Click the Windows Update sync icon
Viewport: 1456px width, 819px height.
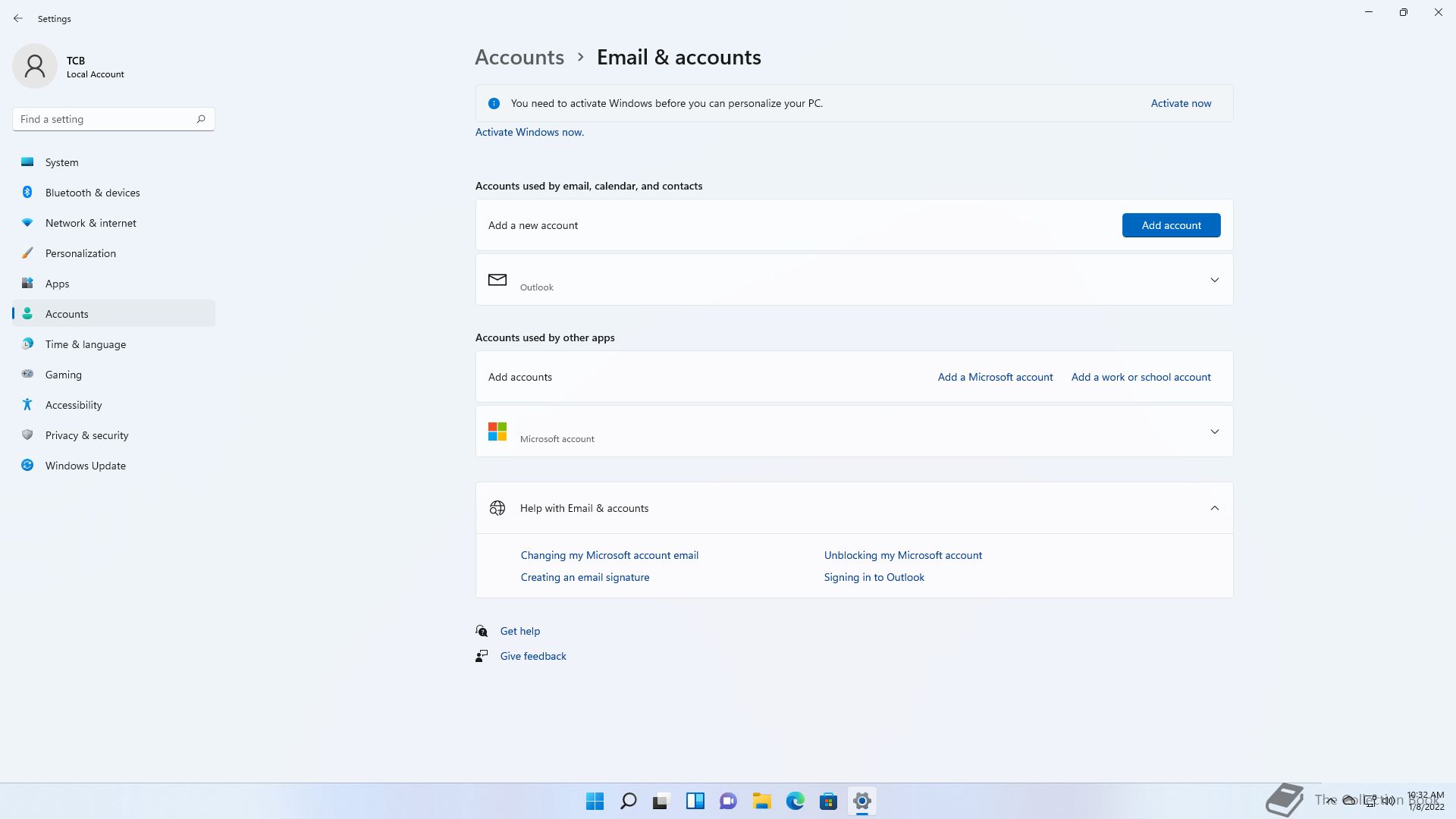[x=27, y=465]
